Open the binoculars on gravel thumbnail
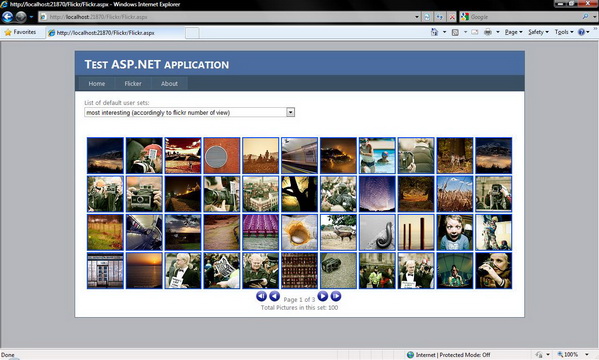This screenshot has height=360, width=599. 338,270
